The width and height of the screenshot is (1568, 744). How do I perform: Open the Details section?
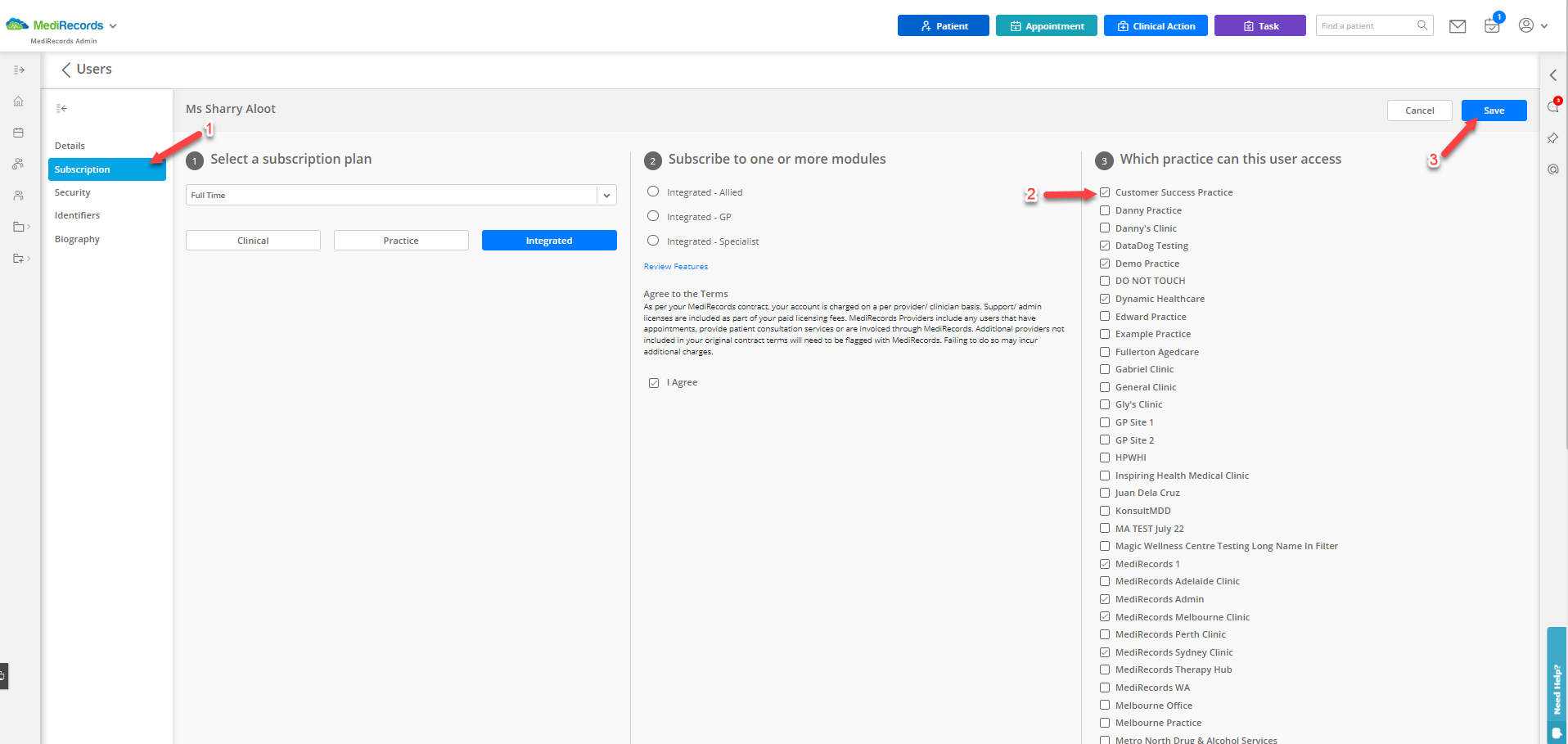70,146
